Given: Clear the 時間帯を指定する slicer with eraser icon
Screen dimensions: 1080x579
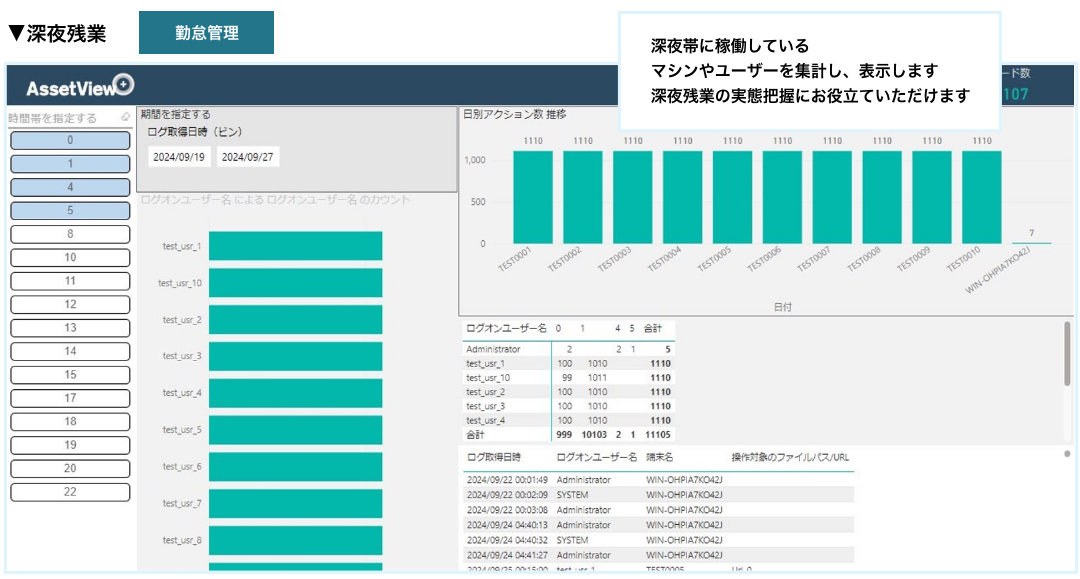Looking at the screenshot, I should pos(125,117).
